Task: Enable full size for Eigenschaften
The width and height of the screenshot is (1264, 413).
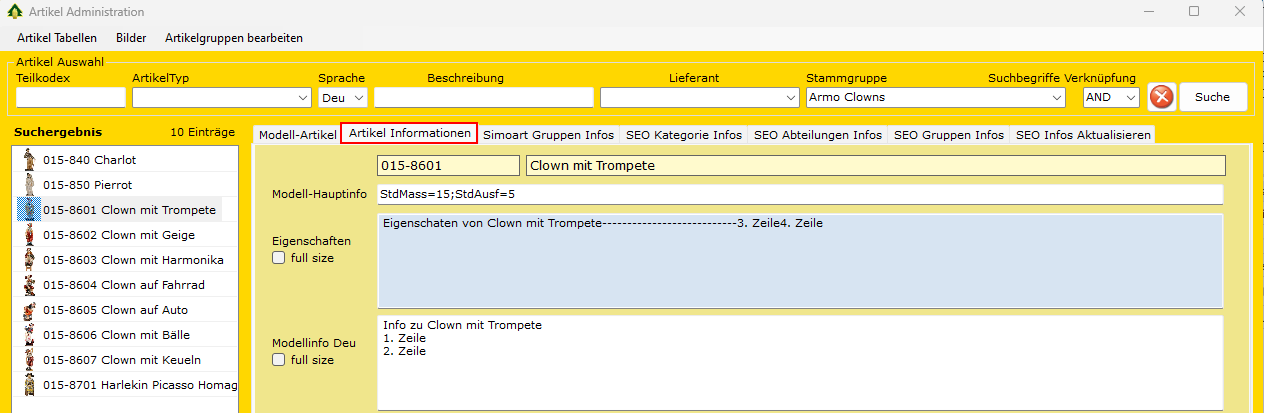Action: 279,258
